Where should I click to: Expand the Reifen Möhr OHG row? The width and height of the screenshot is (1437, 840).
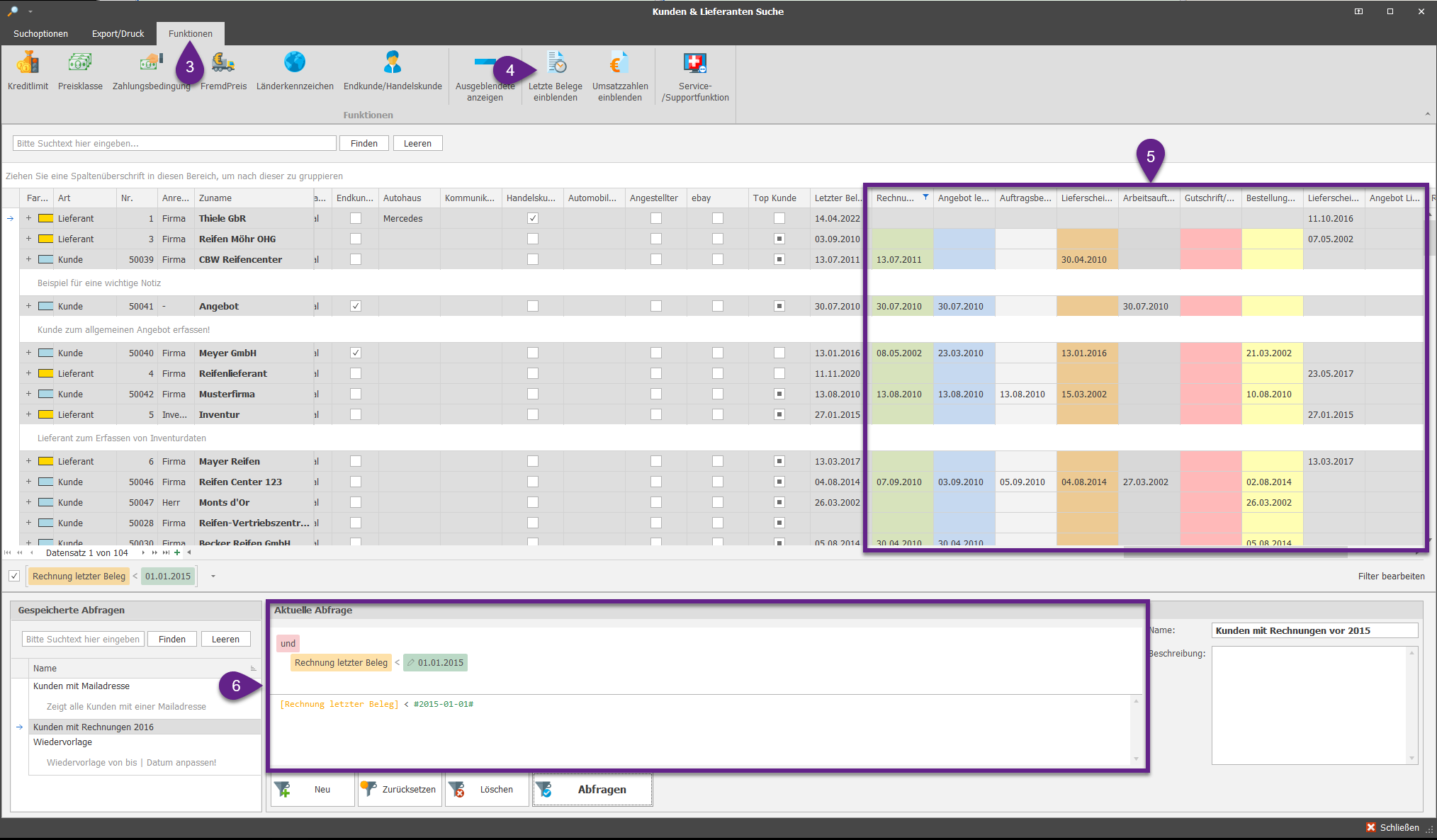pyautogui.click(x=28, y=239)
